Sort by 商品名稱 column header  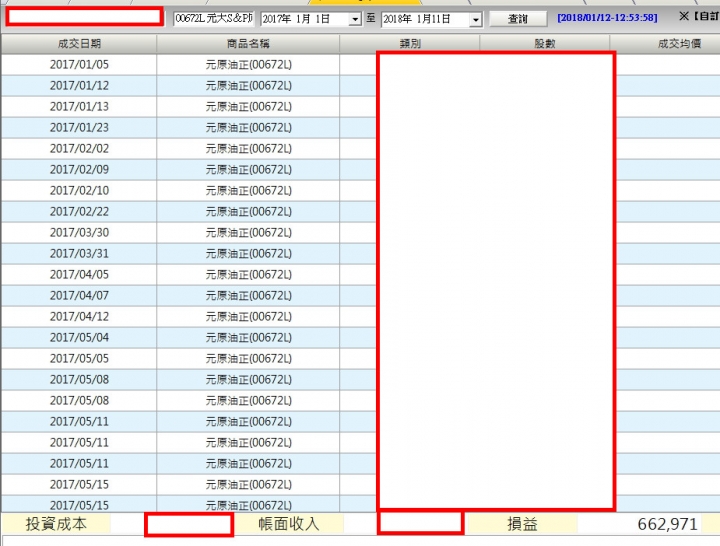248,44
